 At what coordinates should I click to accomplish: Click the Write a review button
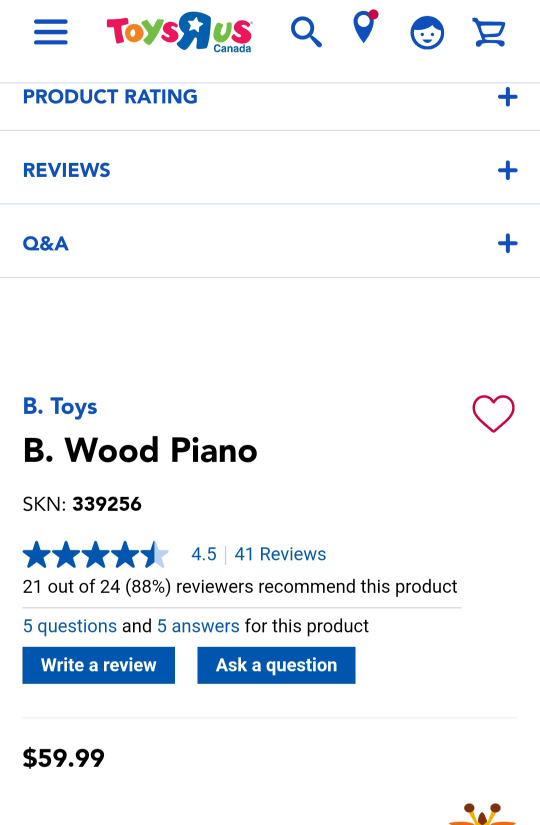click(x=98, y=666)
